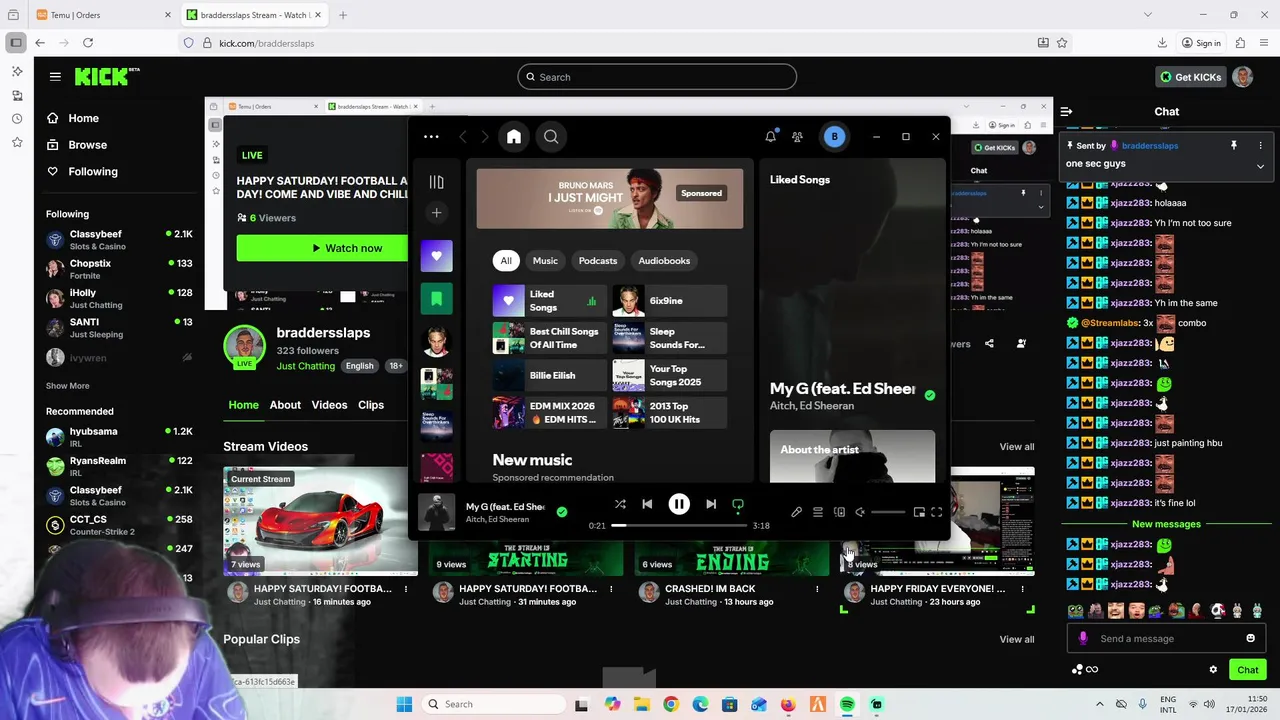Click the green Chat send button
This screenshot has width=1280, height=720.
pos(1248,670)
